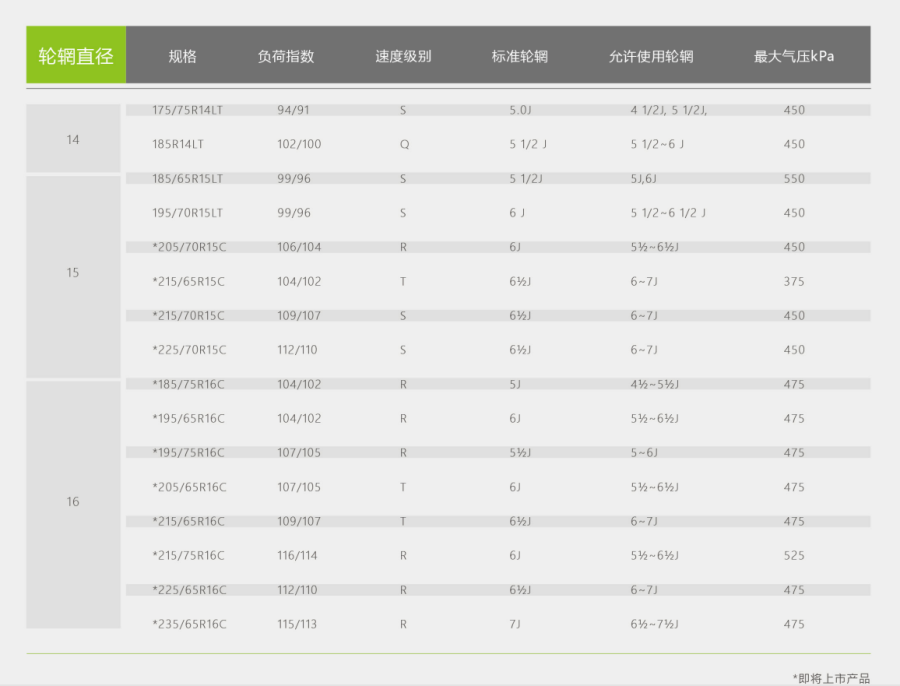Click speed rating T for *215/65R15C
The image size is (900, 686).
[x=403, y=281]
